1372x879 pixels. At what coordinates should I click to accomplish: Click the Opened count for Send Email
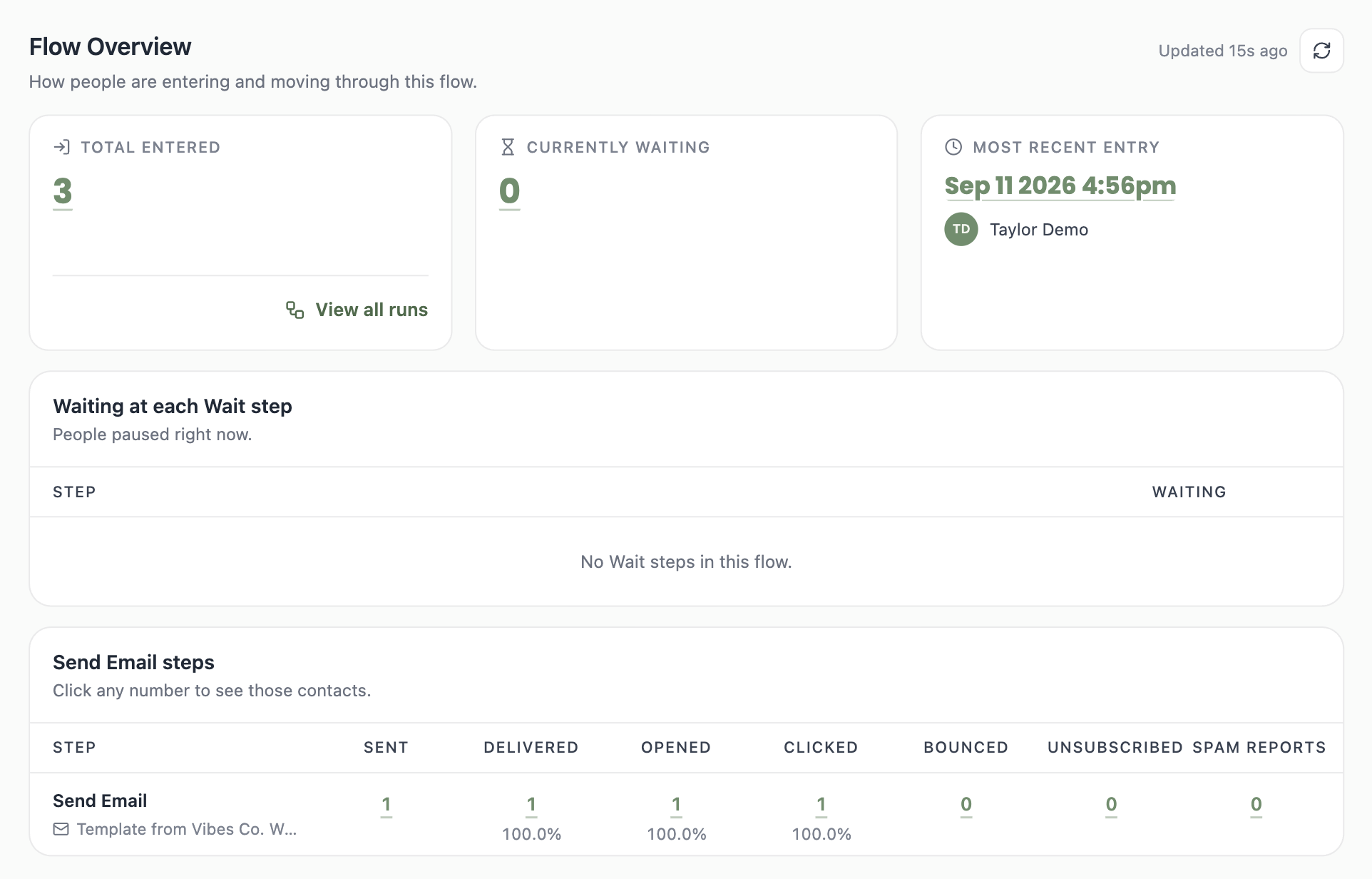(676, 805)
